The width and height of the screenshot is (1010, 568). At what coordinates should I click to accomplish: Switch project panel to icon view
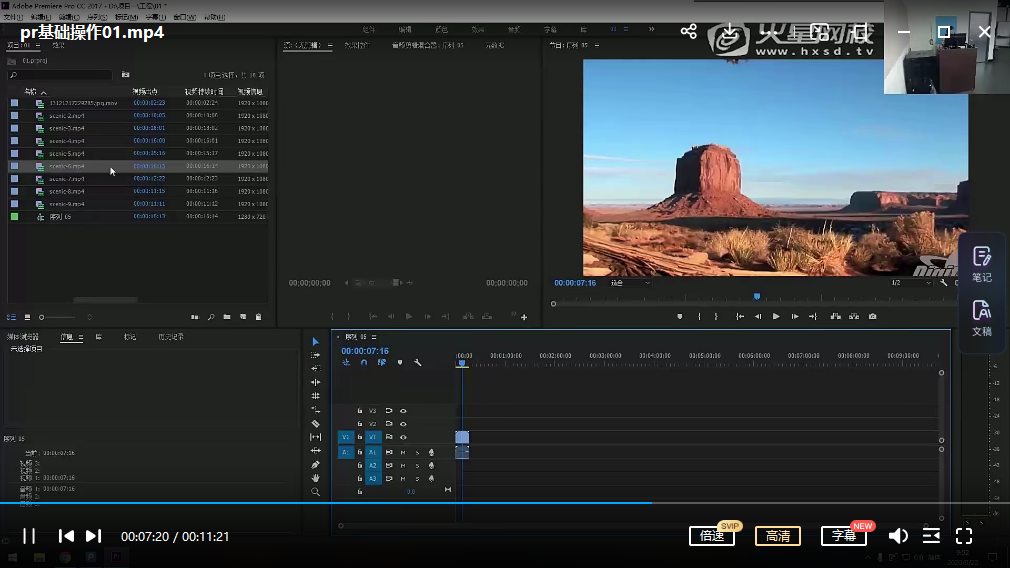click(27, 317)
